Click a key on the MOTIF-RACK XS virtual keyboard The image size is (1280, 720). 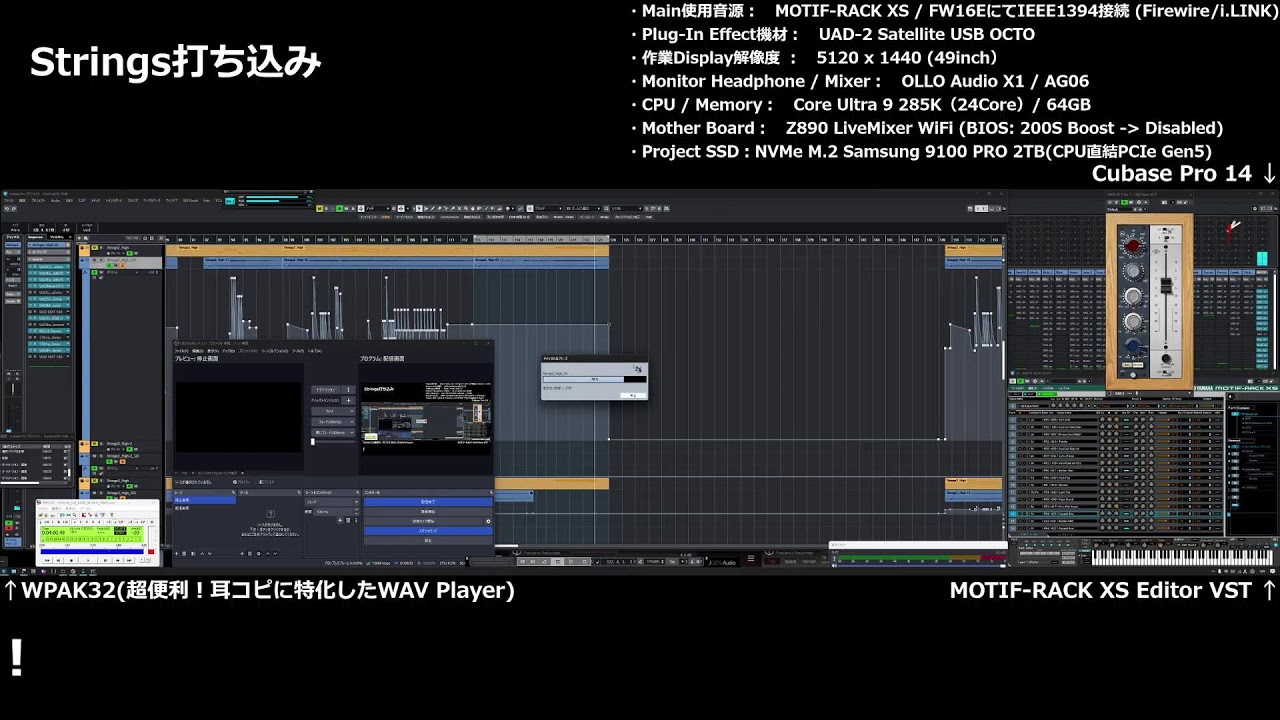coord(1150,556)
